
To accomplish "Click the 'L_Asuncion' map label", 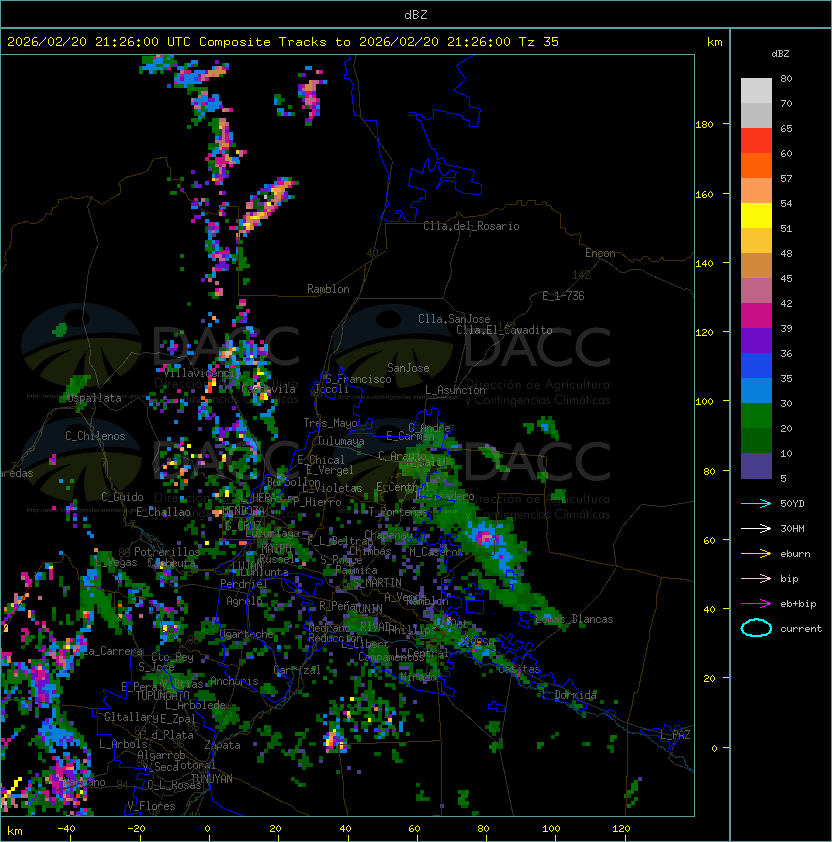I will pos(455,390).
